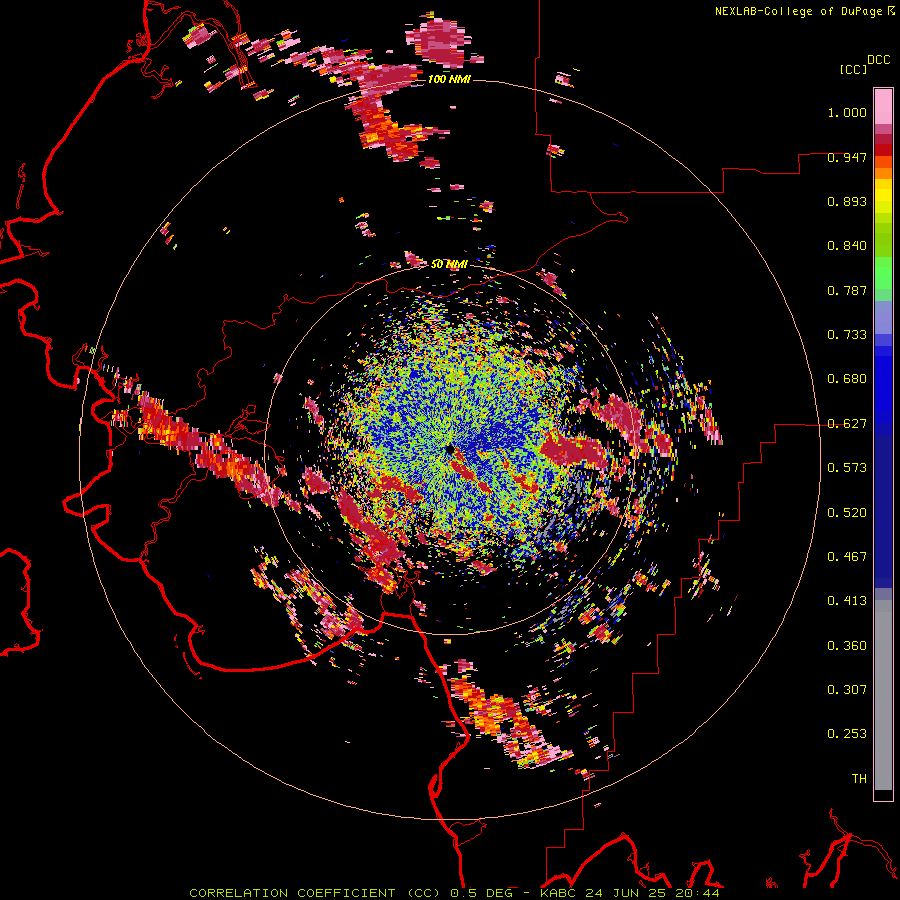Click the 50 NMI range ring label
Image resolution: width=900 pixels, height=900 pixels.
(x=449, y=264)
